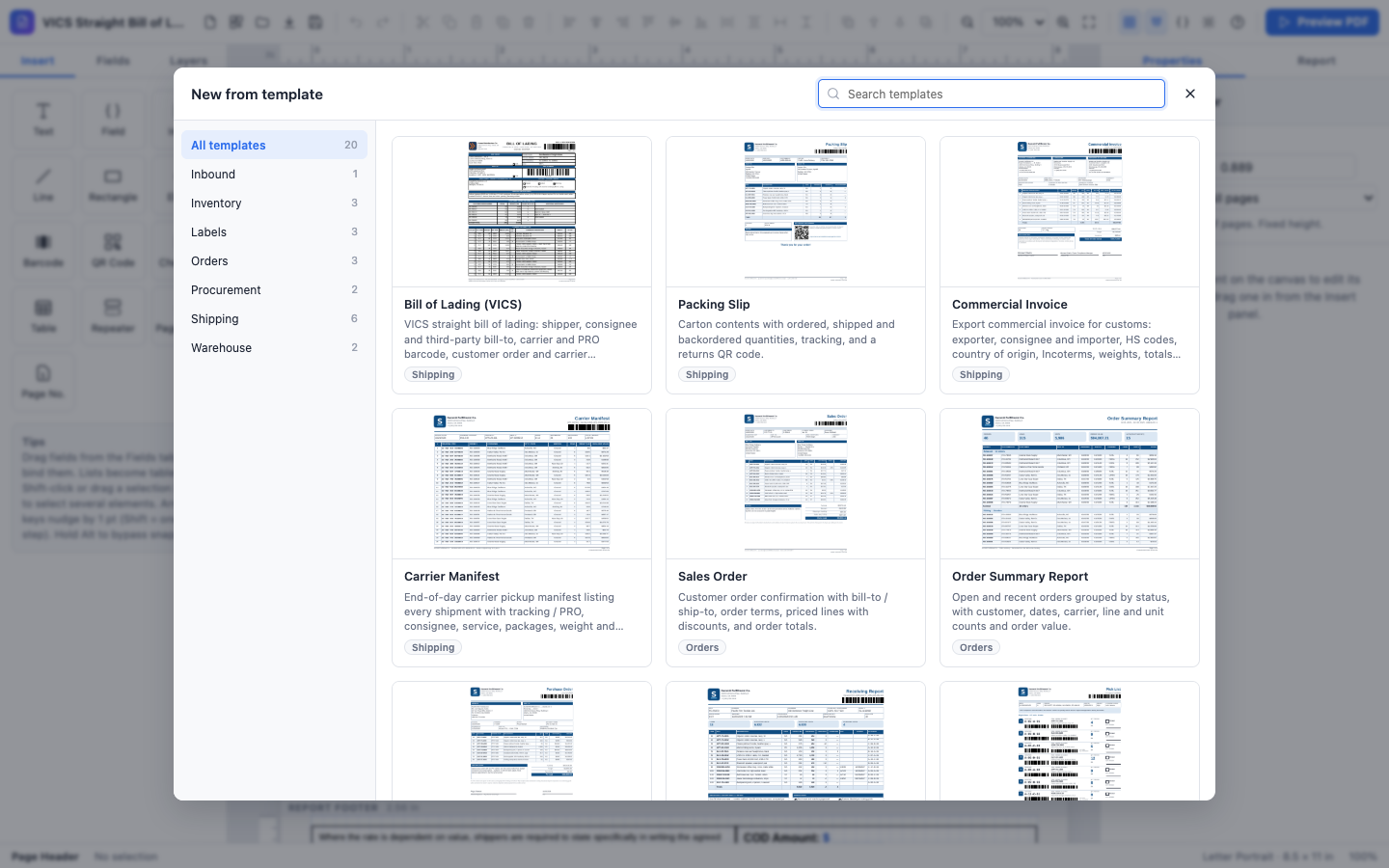Viewport: 1389px width, 868px height.
Task: Filter the list to Orders templates
Action: [274, 260]
